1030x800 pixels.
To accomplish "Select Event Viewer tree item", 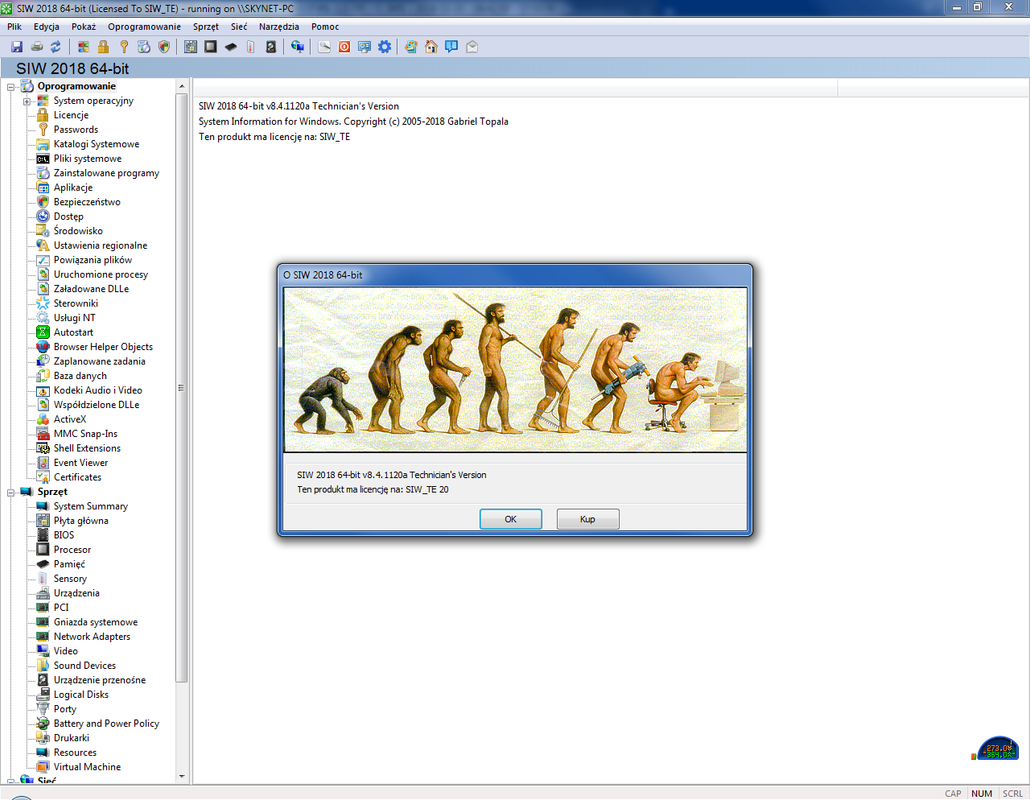I will click(80, 462).
